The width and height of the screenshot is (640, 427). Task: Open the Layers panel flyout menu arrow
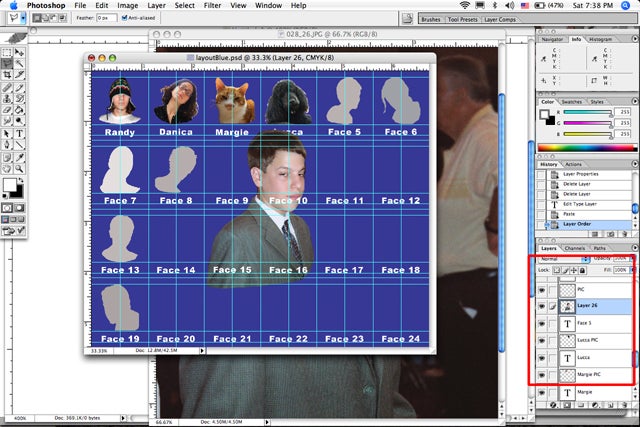(x=635, y=248)
